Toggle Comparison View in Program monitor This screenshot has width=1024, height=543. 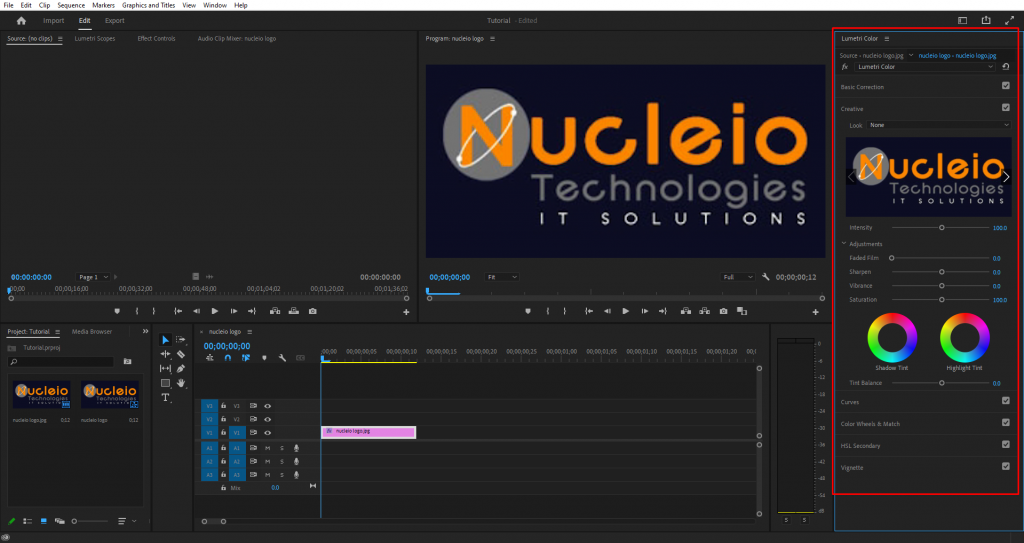point(742,312)
